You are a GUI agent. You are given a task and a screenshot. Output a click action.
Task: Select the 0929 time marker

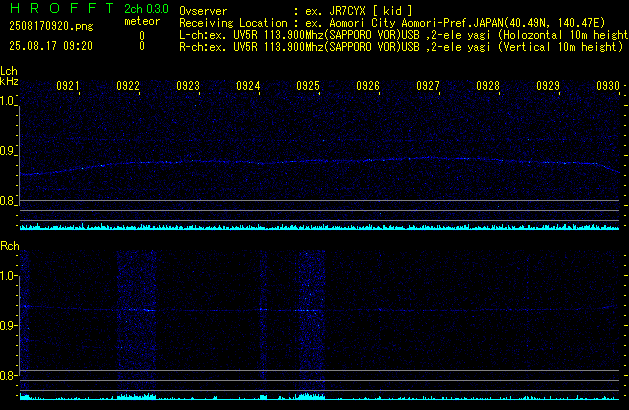click(548, 86)
